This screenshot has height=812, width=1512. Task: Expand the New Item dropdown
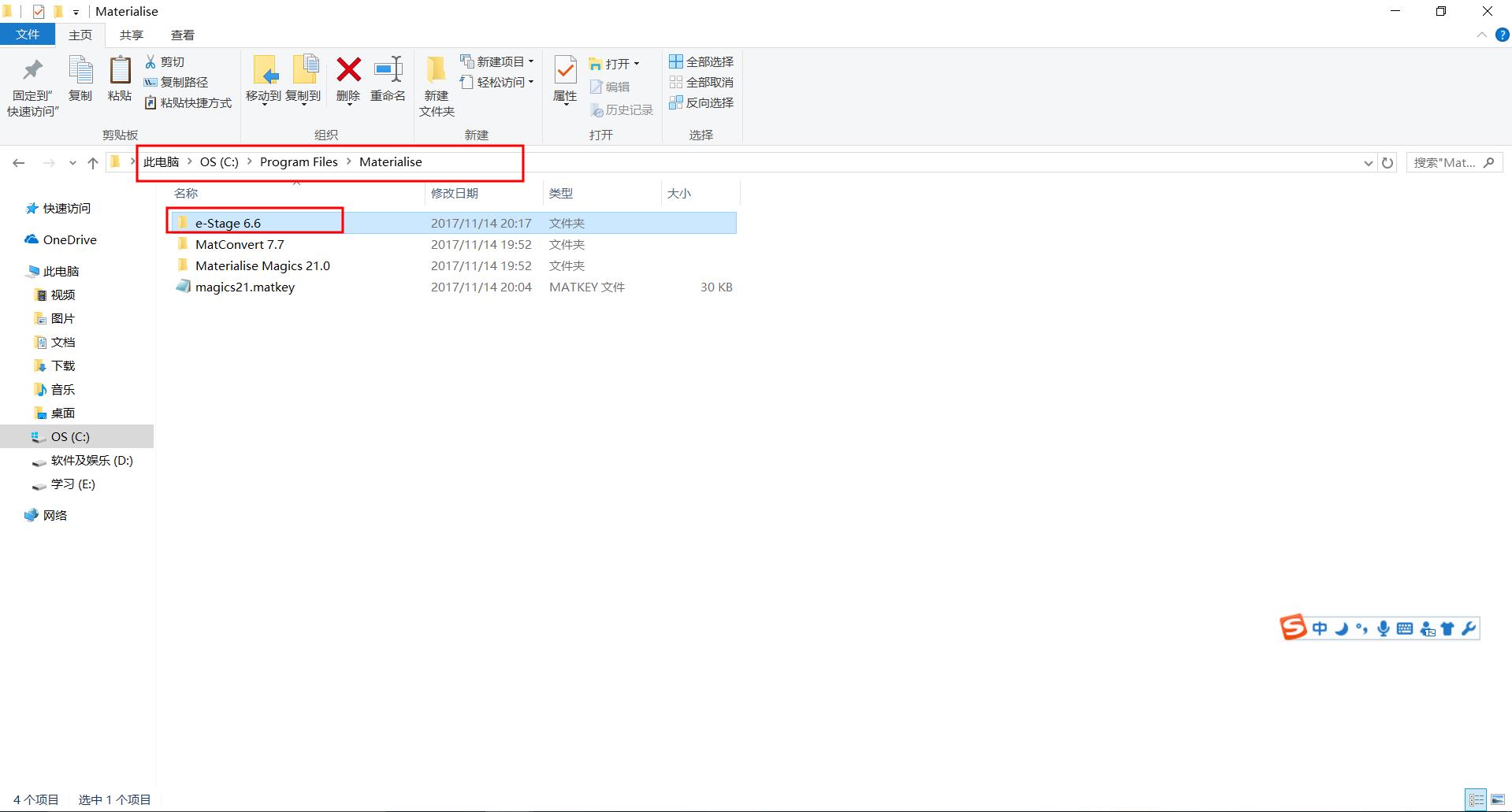click(x=498, y=61)
